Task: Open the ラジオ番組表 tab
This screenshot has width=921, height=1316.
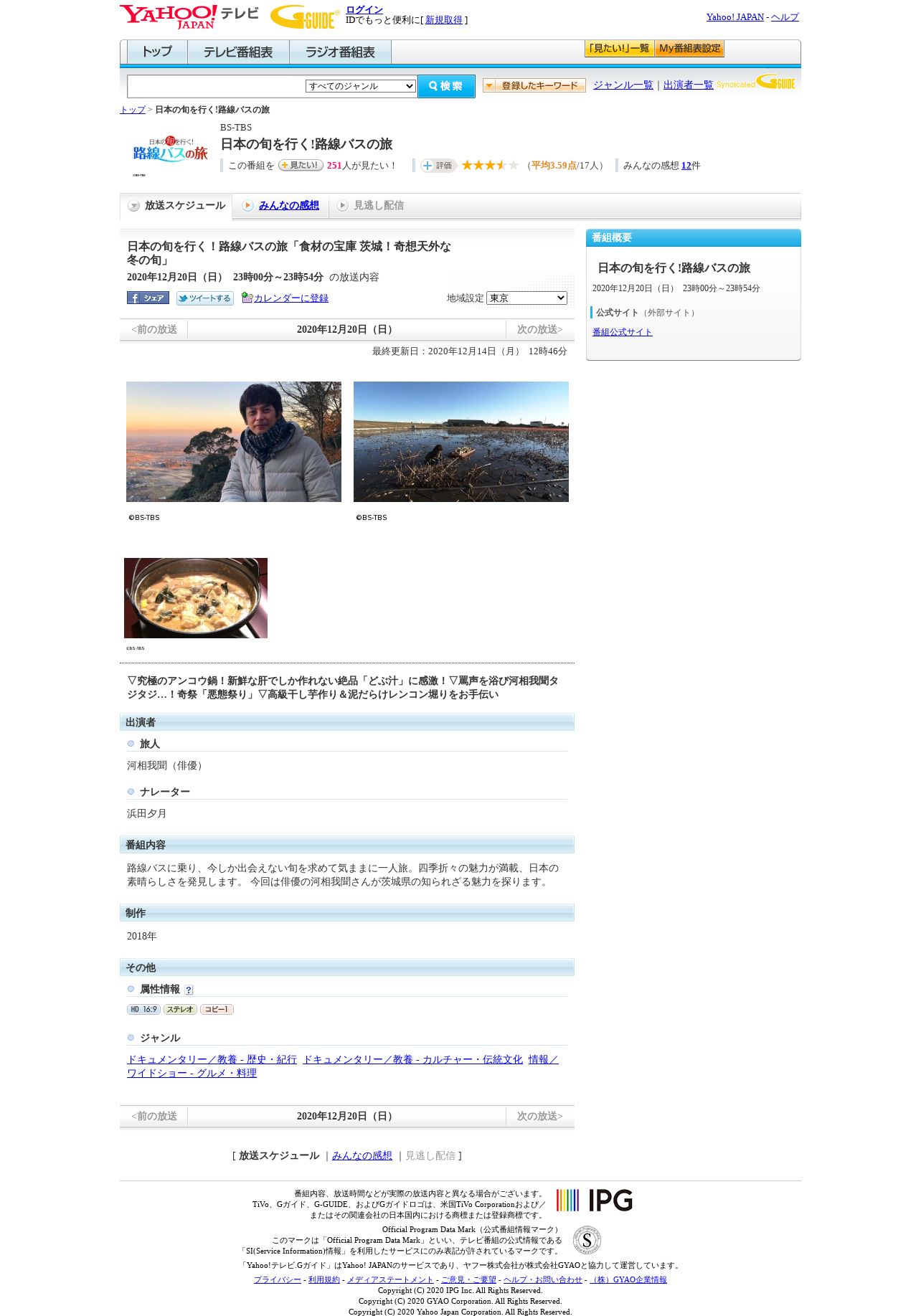Action: tap(341, 52)
